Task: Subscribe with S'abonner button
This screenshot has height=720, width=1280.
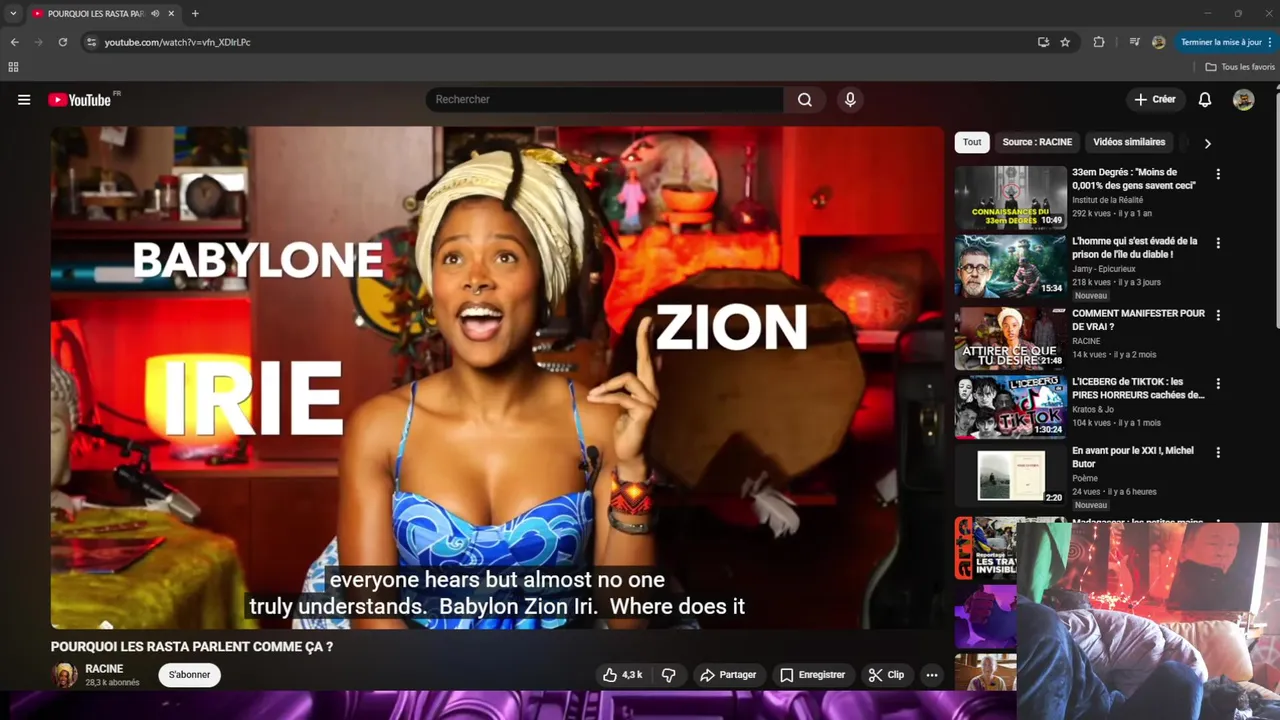Action: pyautogui.click(x=189, y=675)
